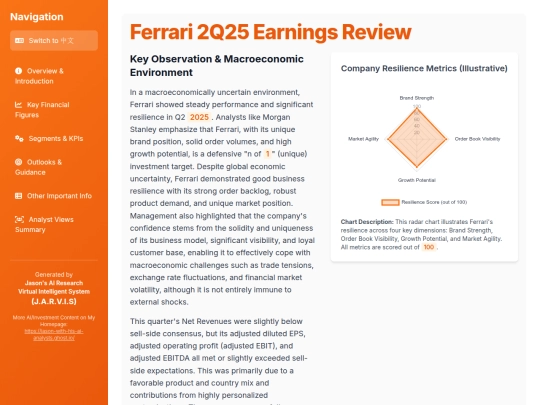This screenshot has height=405, width=540.
Task: Click the Key Observation & Macroeconomic Environment heading
Action: 217,65
